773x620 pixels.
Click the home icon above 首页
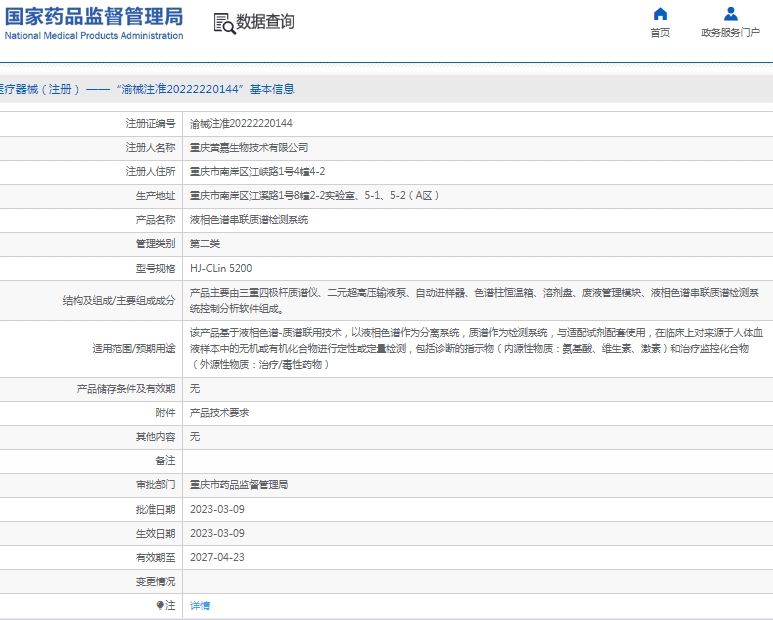(660, 14)
